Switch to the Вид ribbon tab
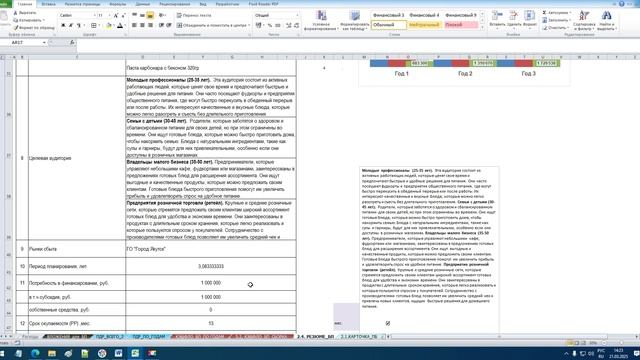Image resolution: width=640 pixels, height=360 pixels. click(203, 4)
